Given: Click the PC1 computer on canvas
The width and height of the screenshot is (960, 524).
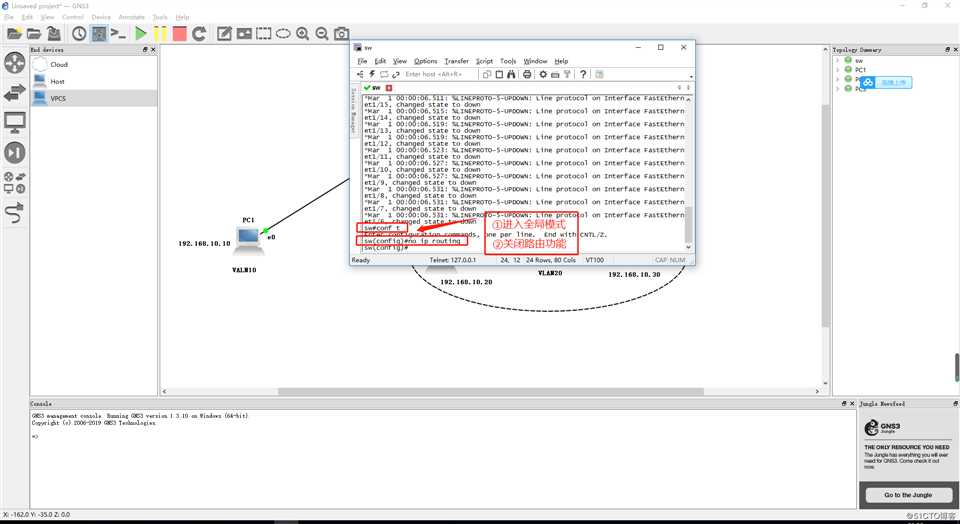Looking at the screenshot, I should click(248, 239).
